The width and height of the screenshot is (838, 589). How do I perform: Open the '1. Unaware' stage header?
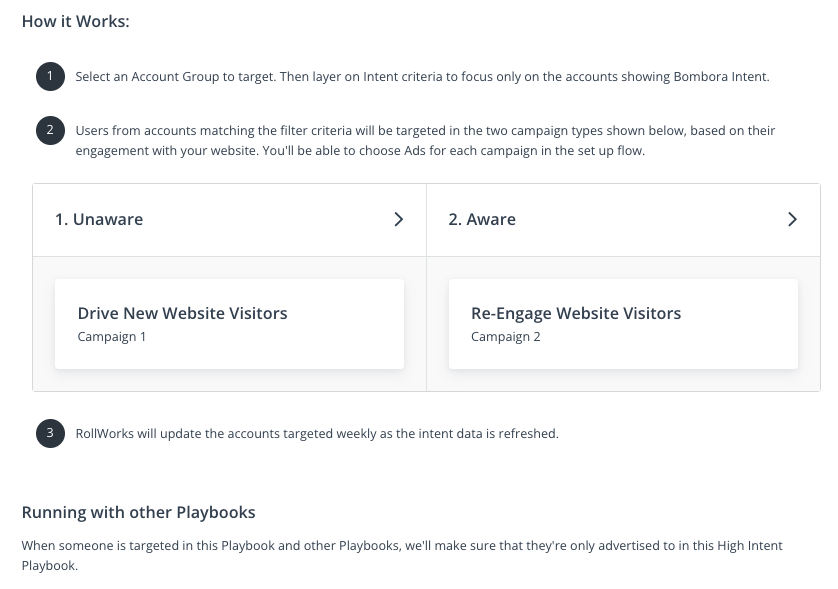[x=99, y=219]
